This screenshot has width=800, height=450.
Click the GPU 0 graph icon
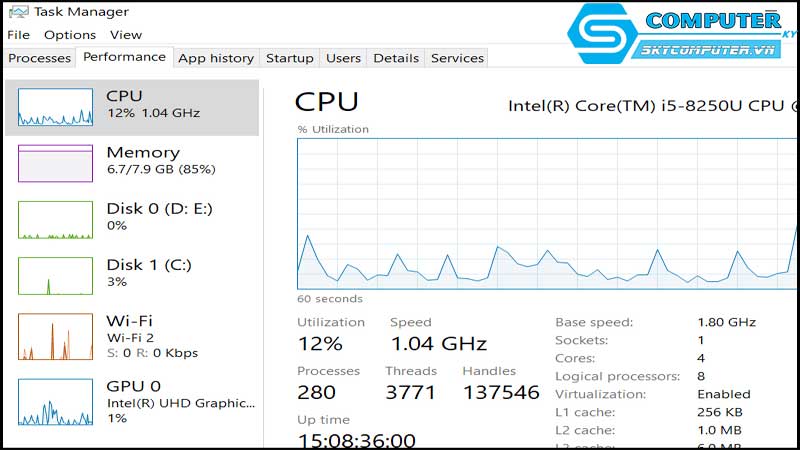[56, 402]
